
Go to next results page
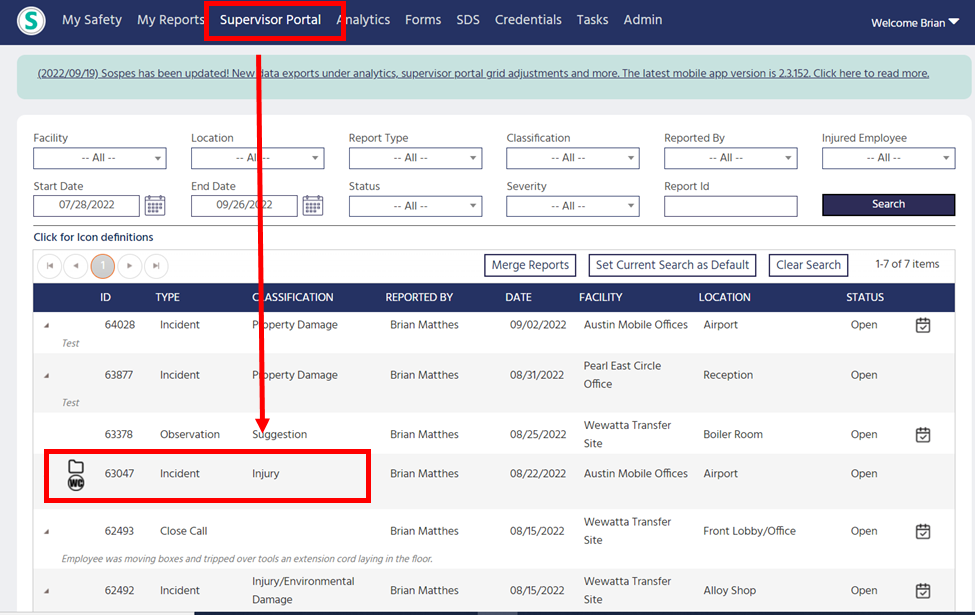coord(129,266)
